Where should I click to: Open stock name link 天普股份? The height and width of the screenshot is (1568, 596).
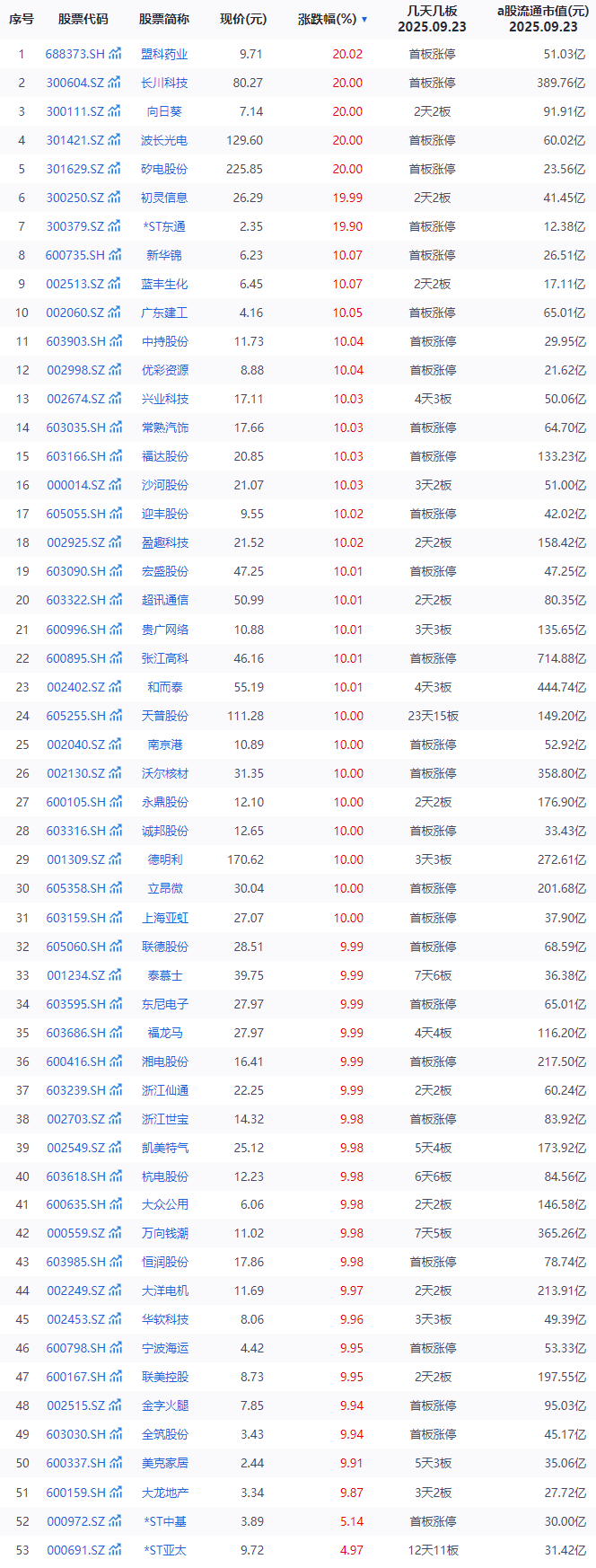click(x=165, y=716)
